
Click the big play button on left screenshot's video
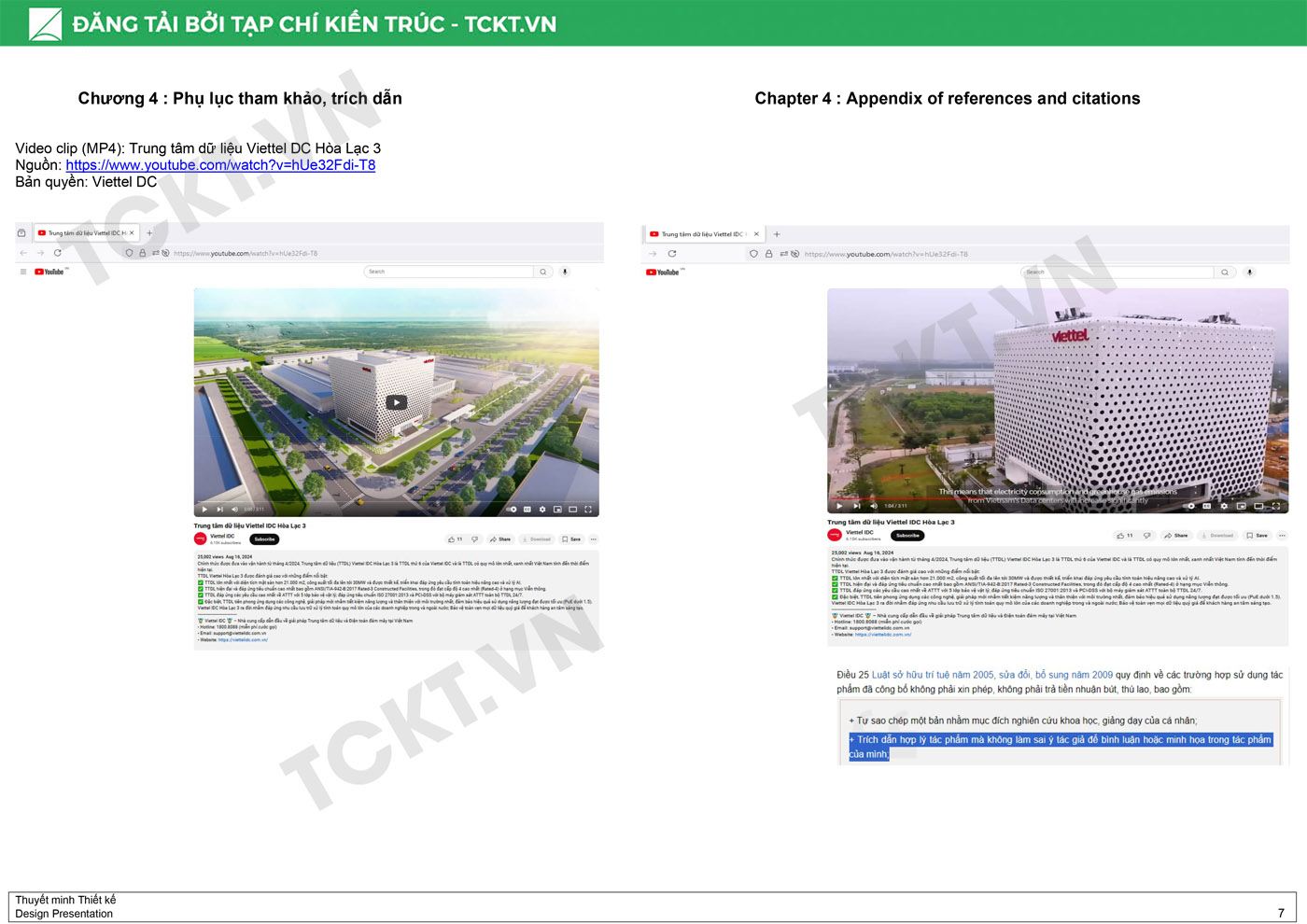point(397,402)
